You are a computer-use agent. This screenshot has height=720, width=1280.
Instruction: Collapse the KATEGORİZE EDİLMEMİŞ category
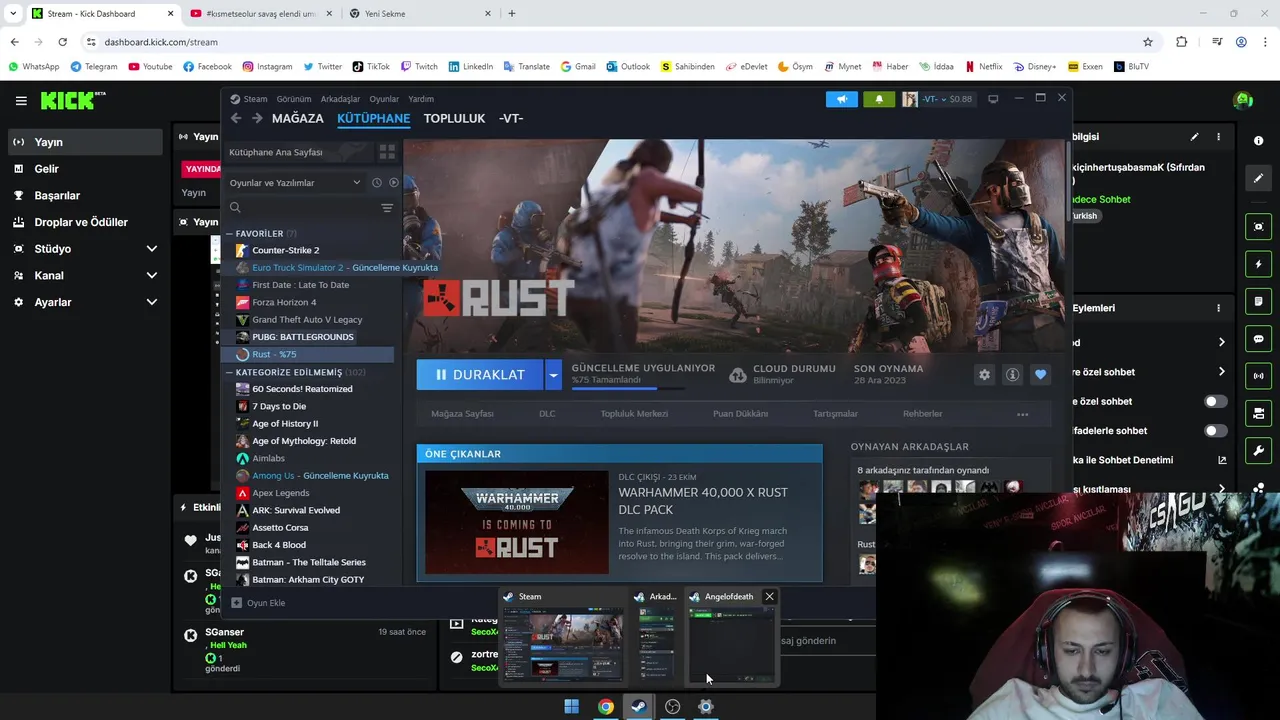tap(229, 372)
